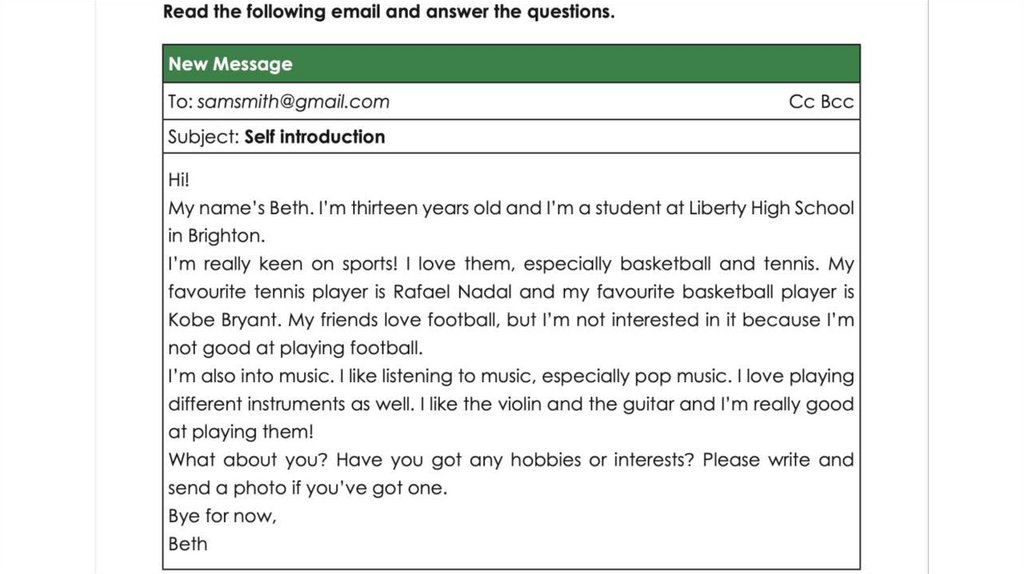Screen dimensions: 1024x574
Task: Click the 'Subject:' label
Action: click(203, 137)
